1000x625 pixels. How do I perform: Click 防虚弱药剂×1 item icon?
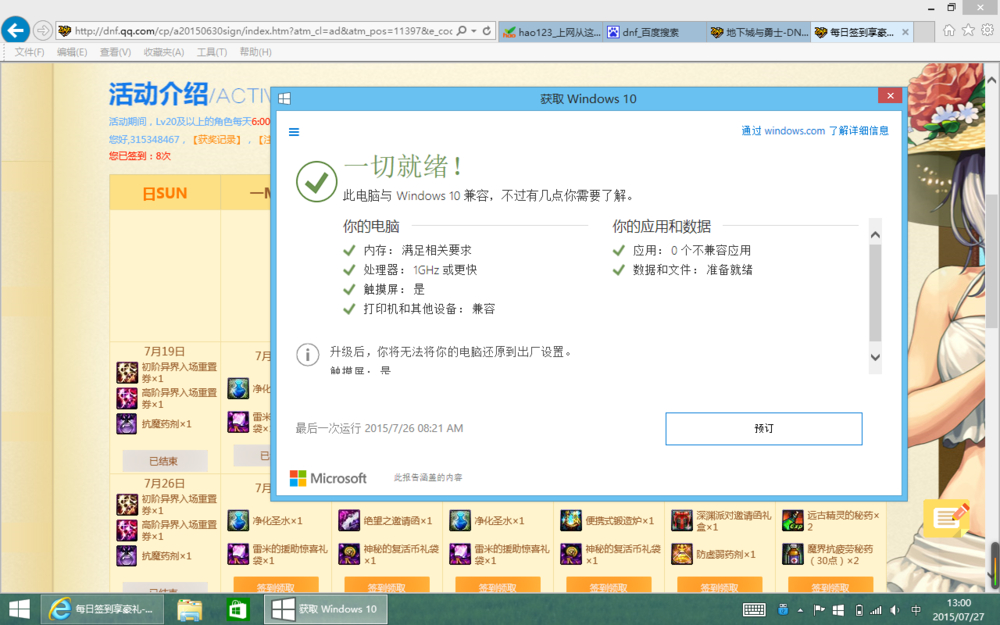point(682,554)
